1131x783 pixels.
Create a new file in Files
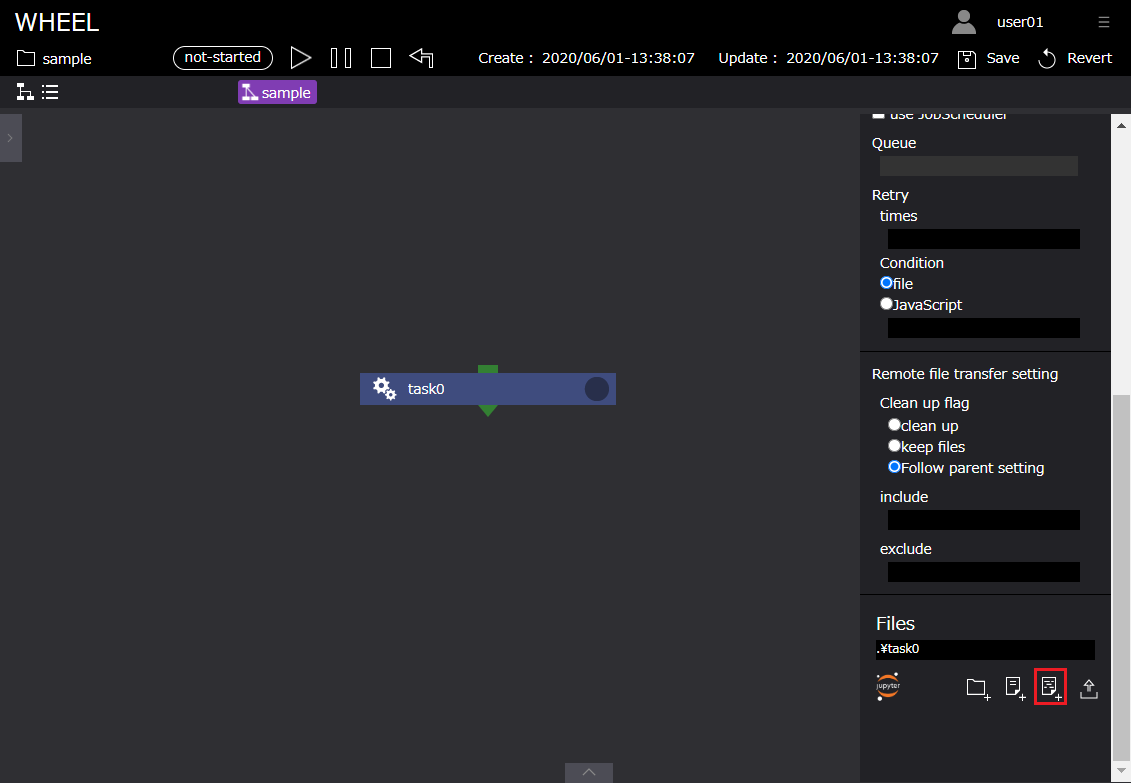point(1014,688)
